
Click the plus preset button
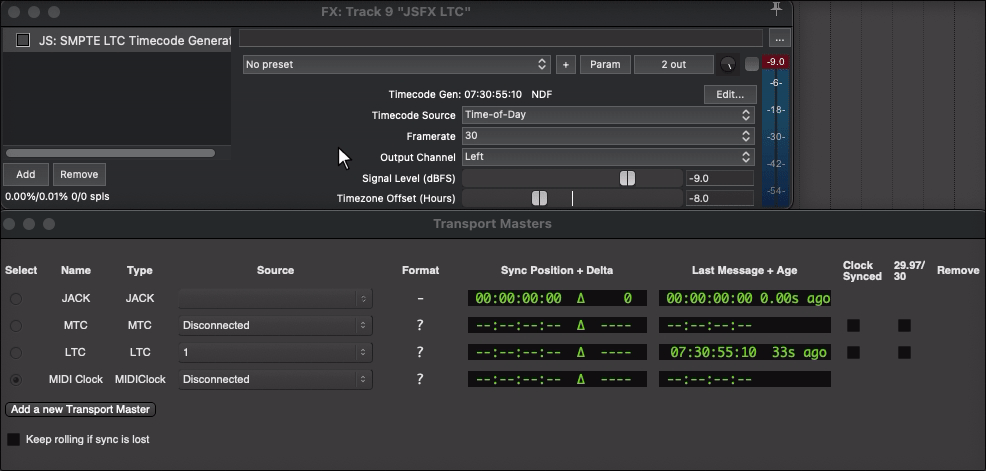click(565, 64)
